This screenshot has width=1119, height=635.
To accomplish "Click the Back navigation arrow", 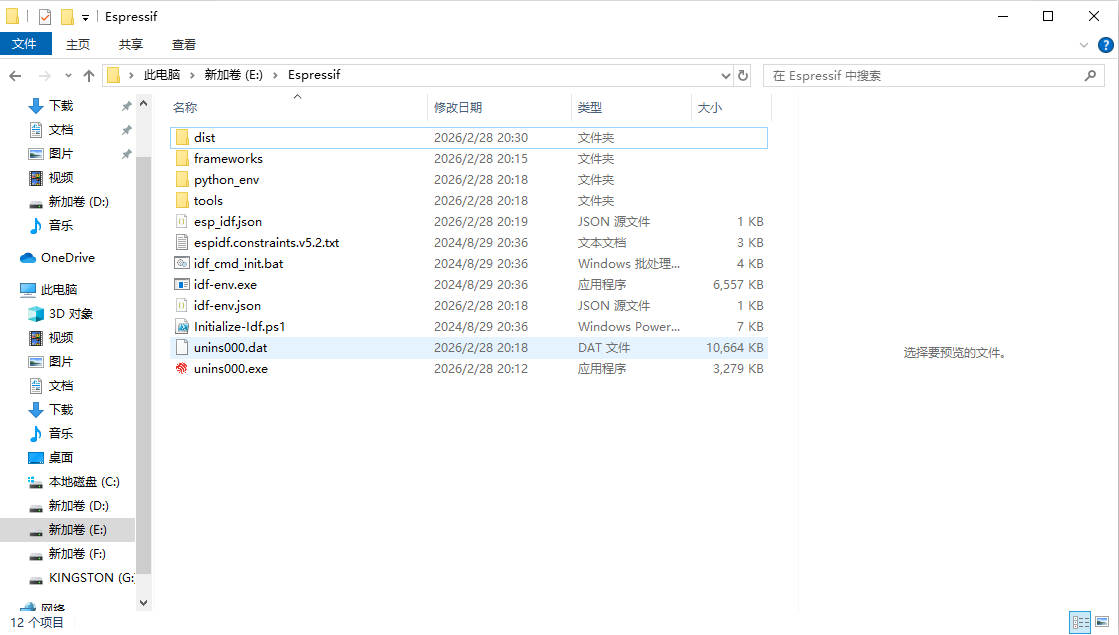I will 15,76.
